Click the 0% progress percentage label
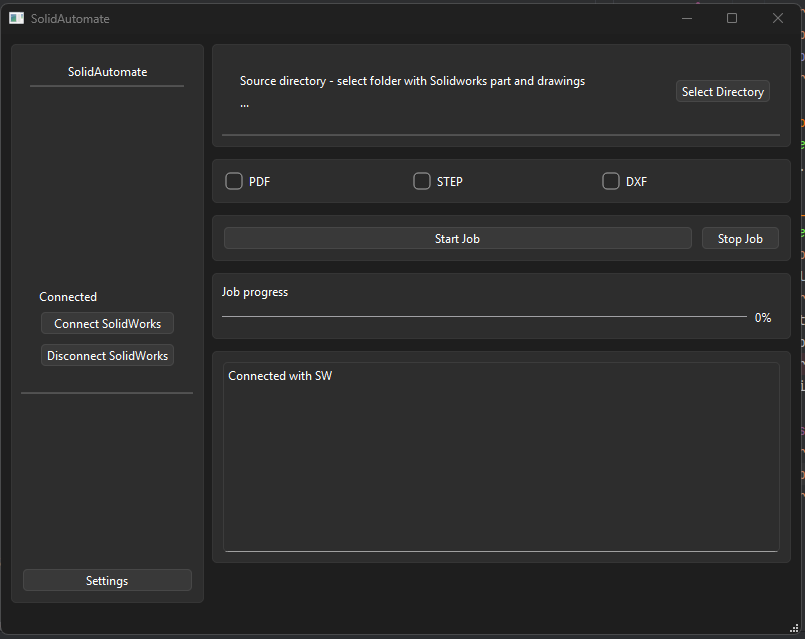The width and height of the screenshot is (805, 639). pos(763,317)
